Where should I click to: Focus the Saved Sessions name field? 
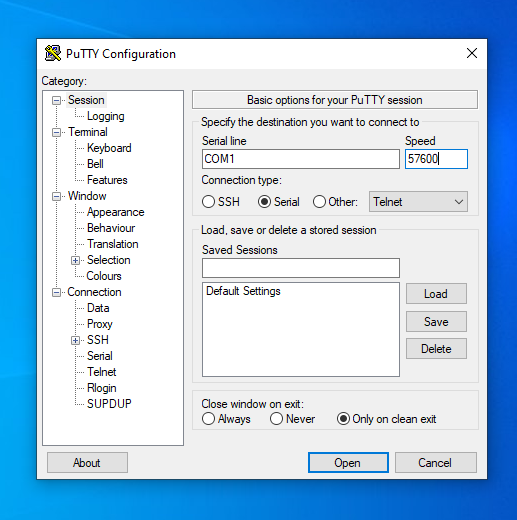click(x=301, y=268)
